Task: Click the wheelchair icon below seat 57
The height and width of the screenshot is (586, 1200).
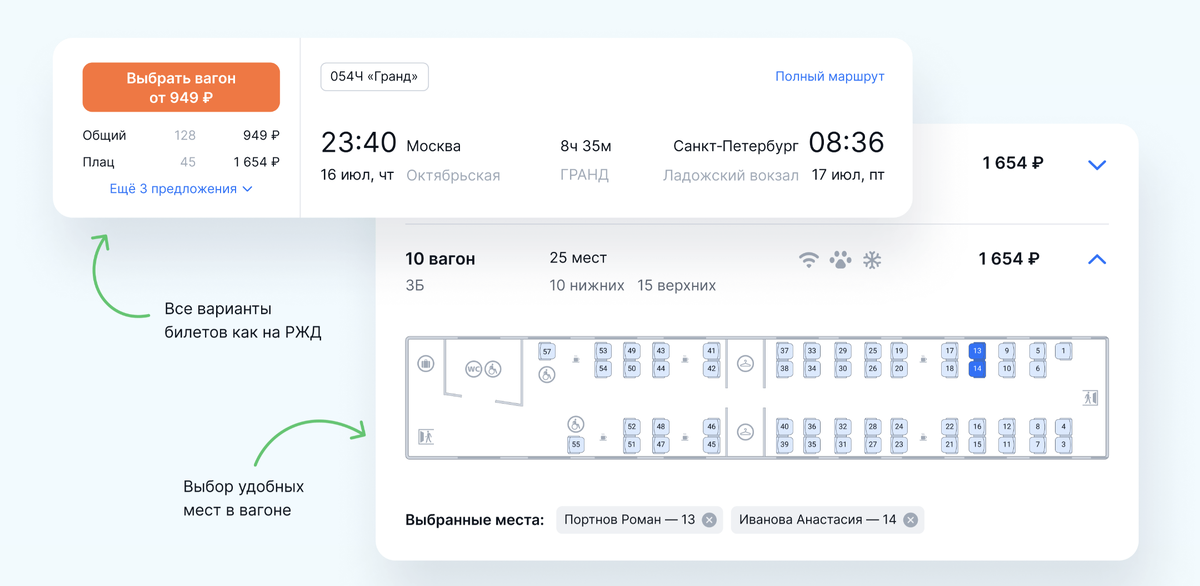Action: pos(547,376)
